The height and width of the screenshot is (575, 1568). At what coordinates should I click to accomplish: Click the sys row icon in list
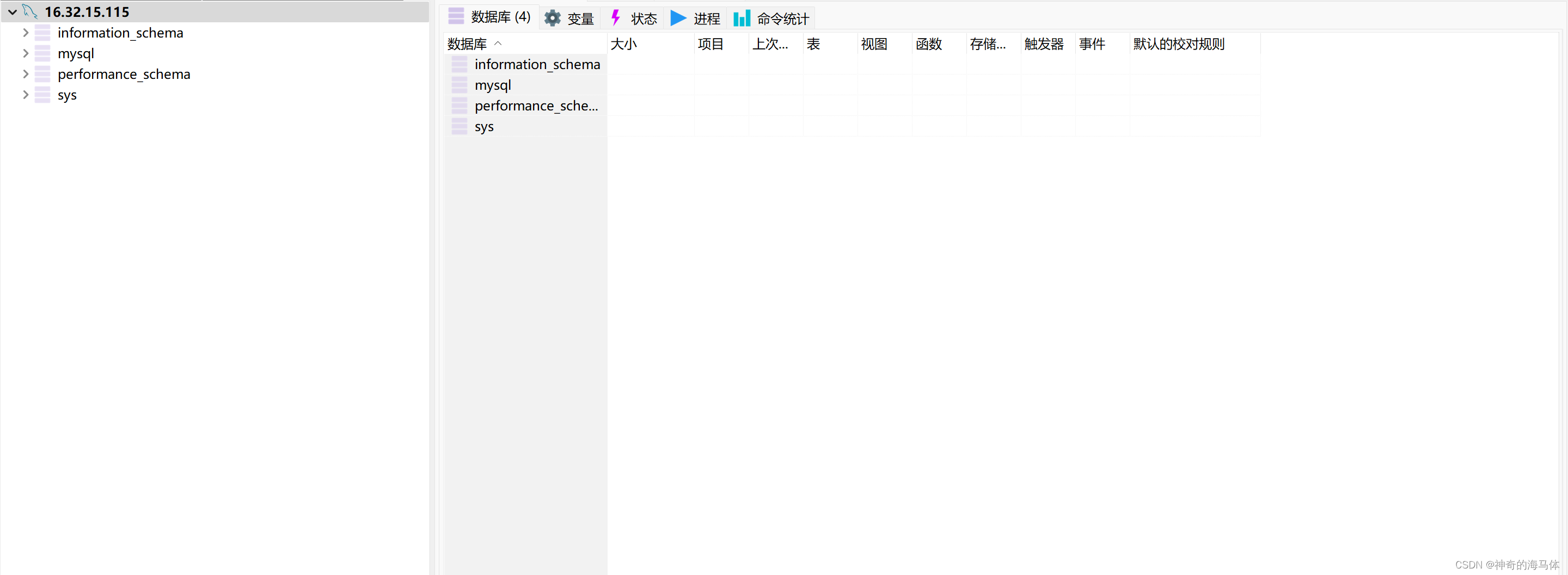(x=460, y=127)
